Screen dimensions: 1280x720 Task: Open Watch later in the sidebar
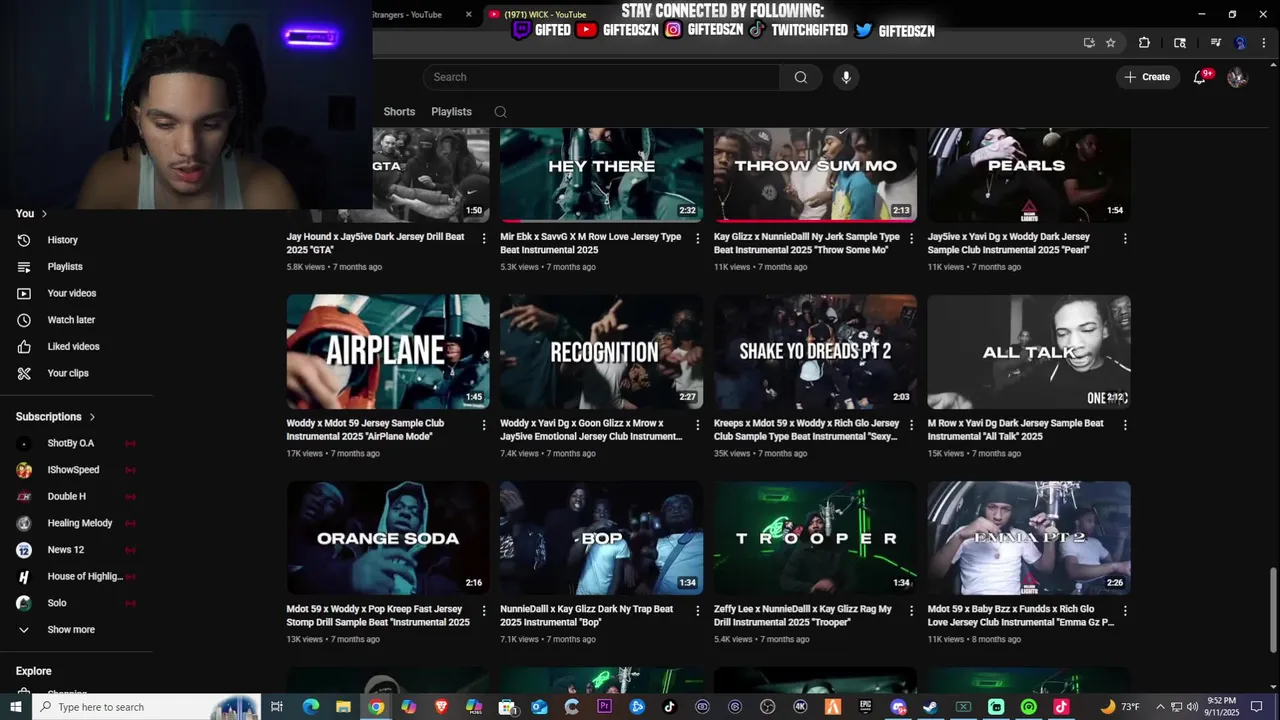tap(71, 320)
